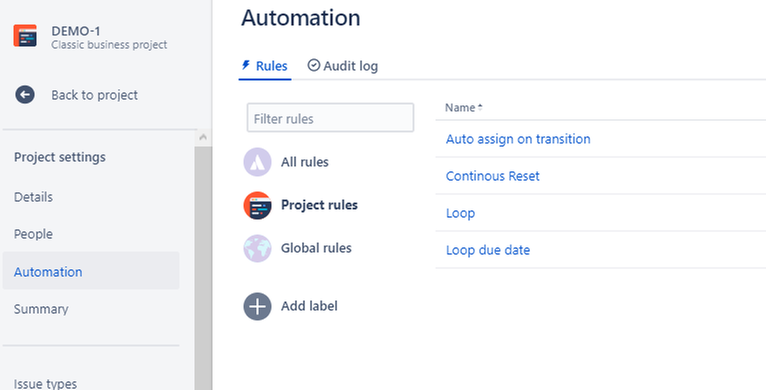This screenshot has height=390, width=766.
Task: Click the Name column header
Action: pos(460,108)
